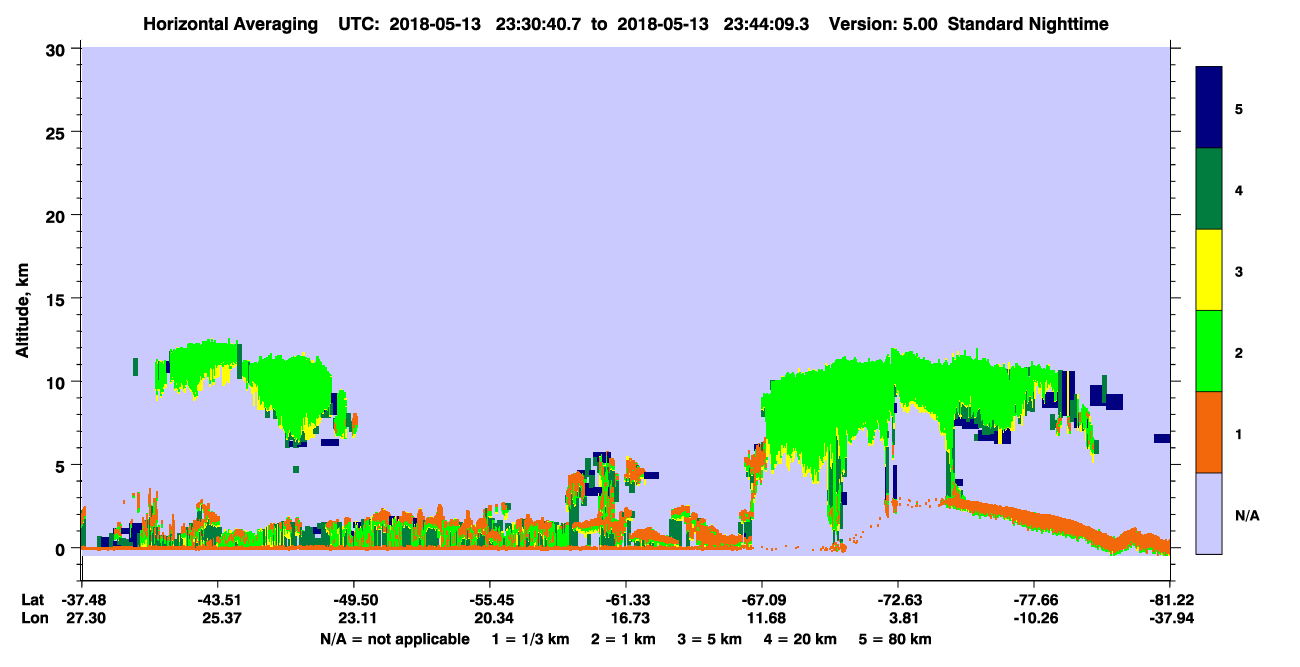The width and height of the screenshot is (1300, 667).
Task: Click the "Standard Nighttime" label
Action: 1028,24
